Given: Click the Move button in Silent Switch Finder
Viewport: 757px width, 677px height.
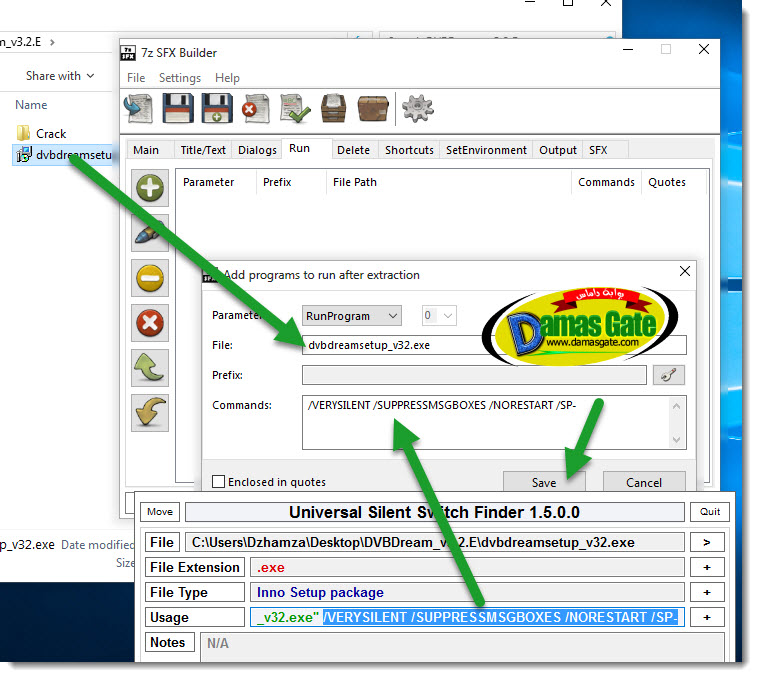Looking at the screenshot, I should click(x=160, y=512).
